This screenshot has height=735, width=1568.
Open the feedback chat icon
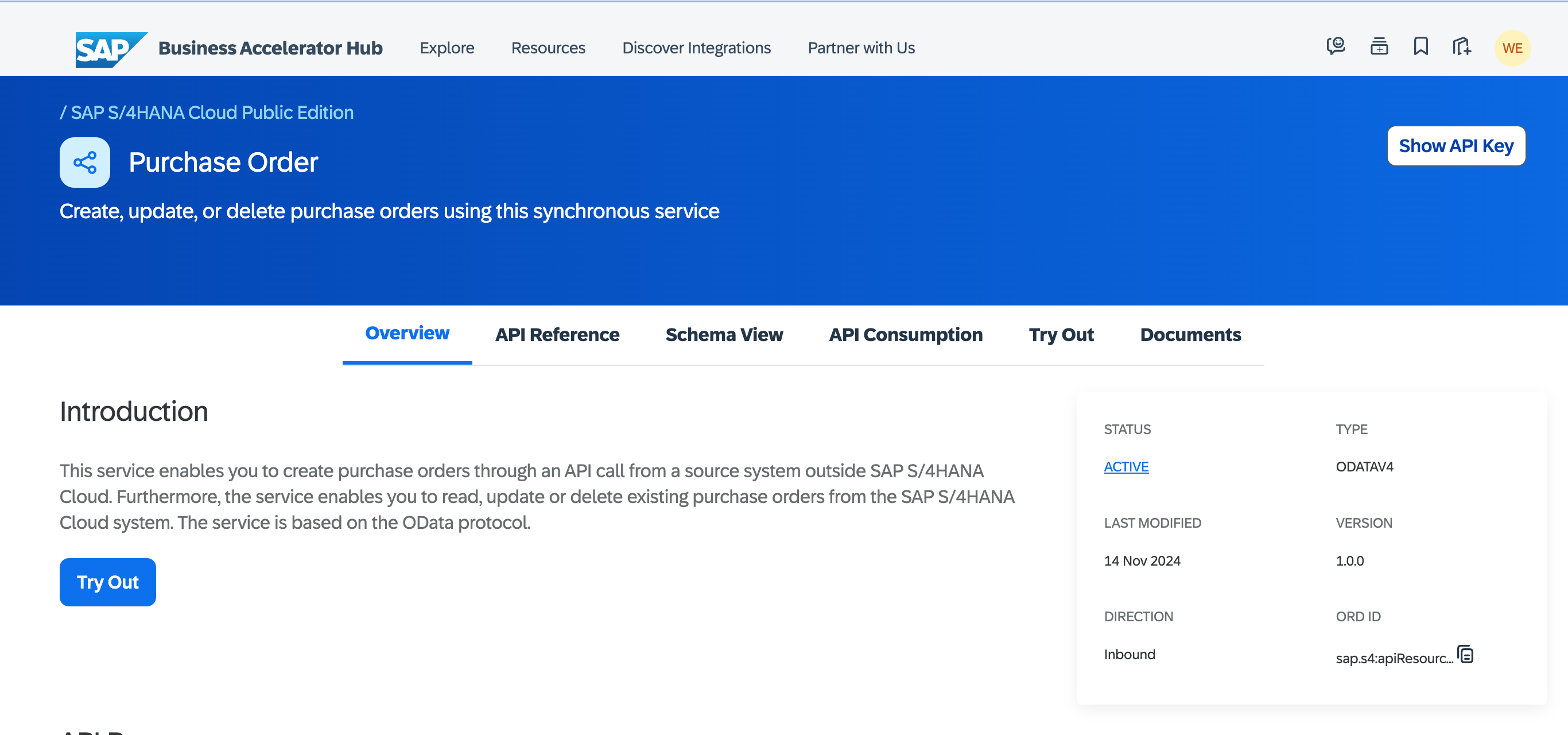[1336, 47]
